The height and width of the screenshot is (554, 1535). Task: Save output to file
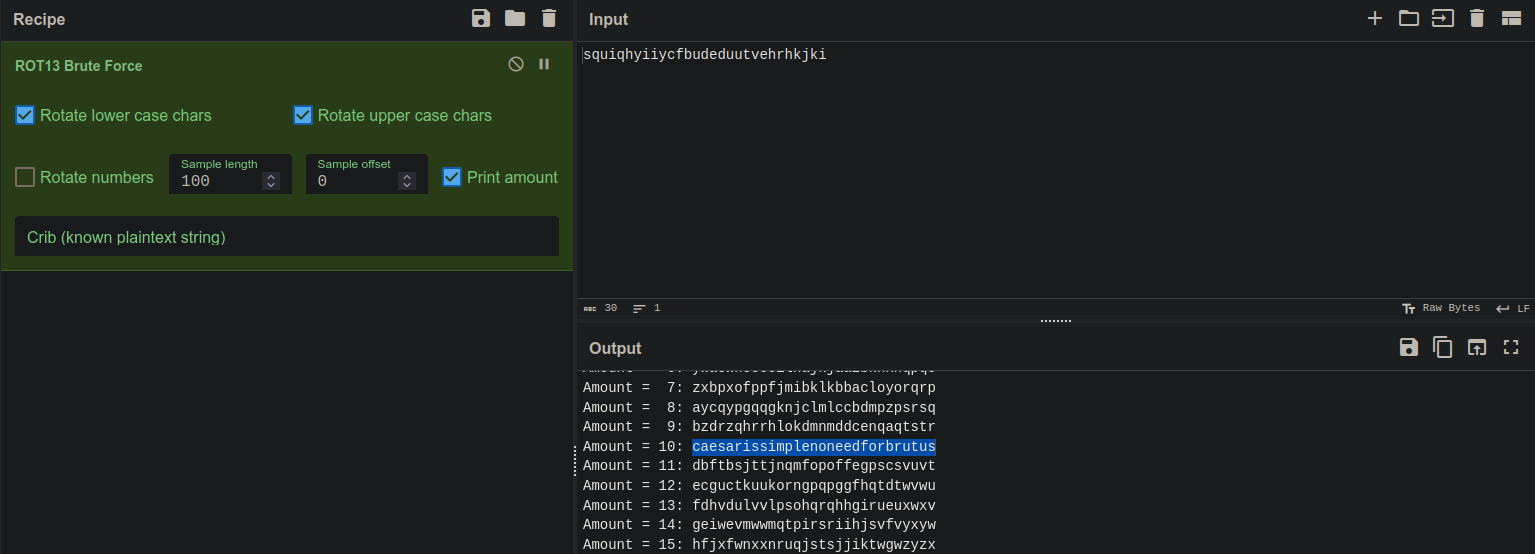(x=1409, y=347)
